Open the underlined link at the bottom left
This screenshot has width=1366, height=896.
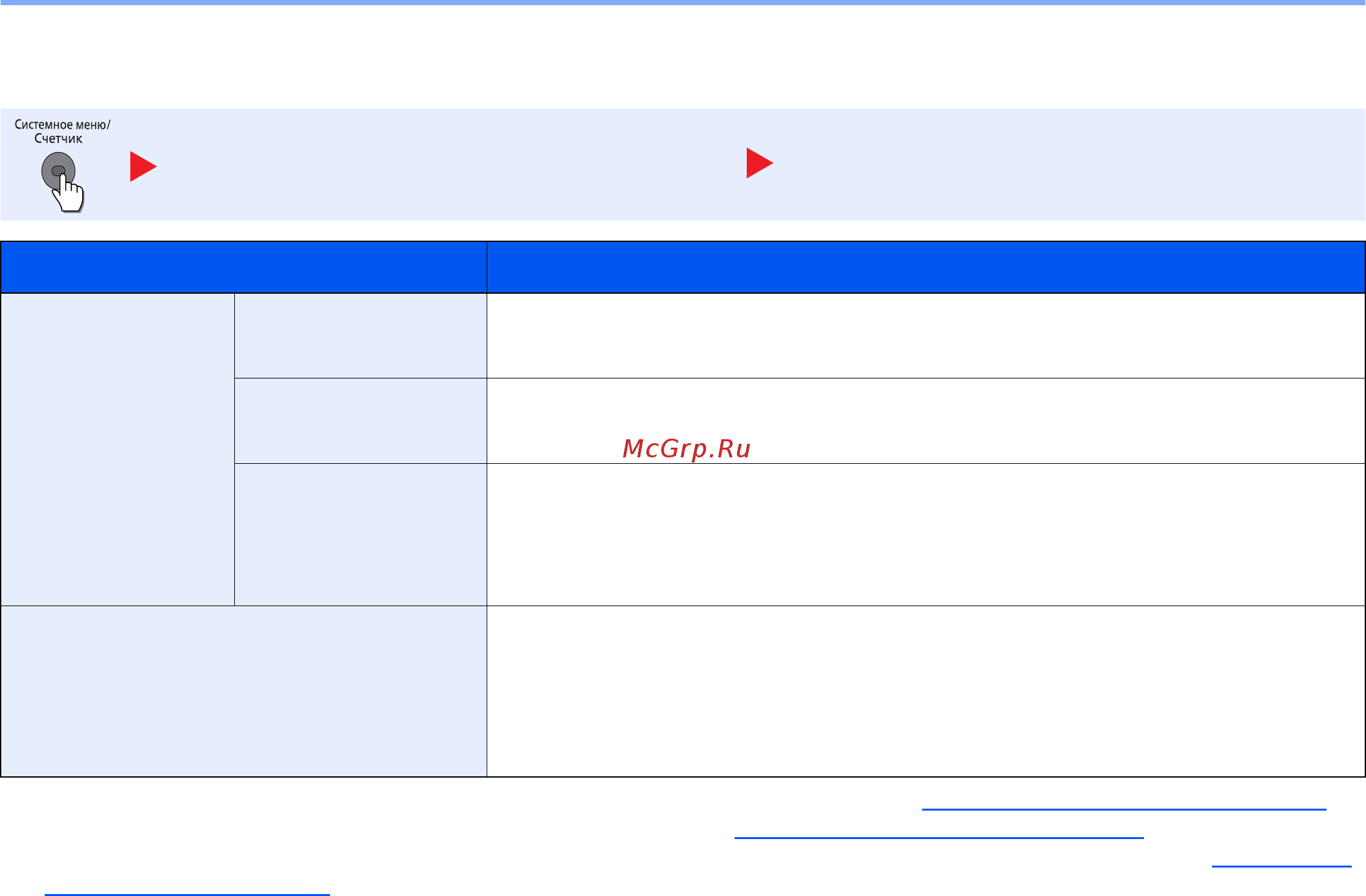click(187, 894)
